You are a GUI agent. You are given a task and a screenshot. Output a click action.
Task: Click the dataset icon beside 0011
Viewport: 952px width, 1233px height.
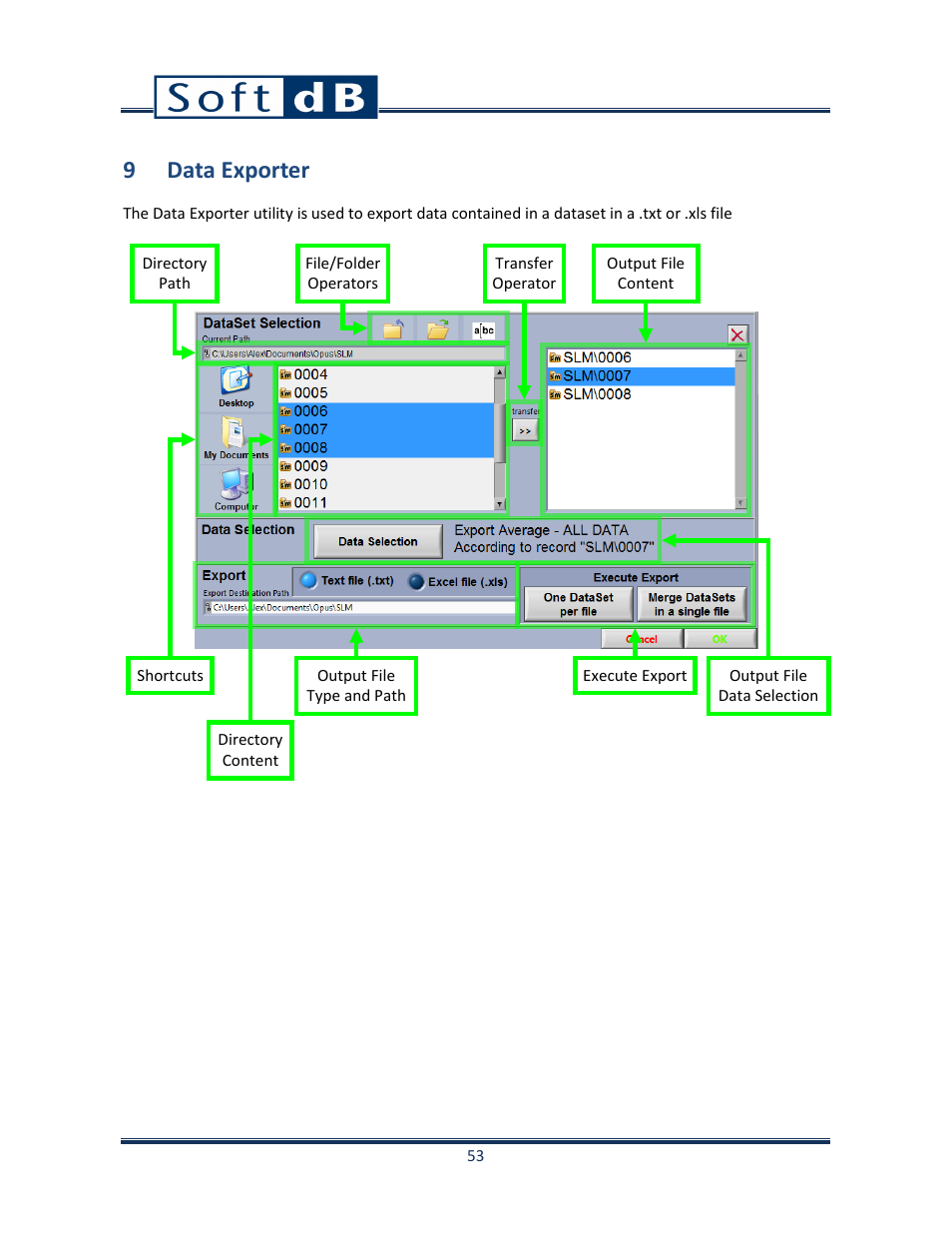(285, 503)
